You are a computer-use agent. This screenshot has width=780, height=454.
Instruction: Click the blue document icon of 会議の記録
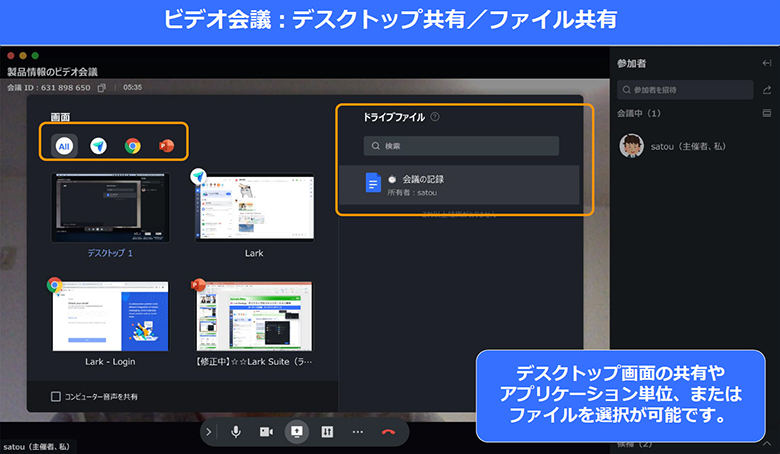[373, 182]
